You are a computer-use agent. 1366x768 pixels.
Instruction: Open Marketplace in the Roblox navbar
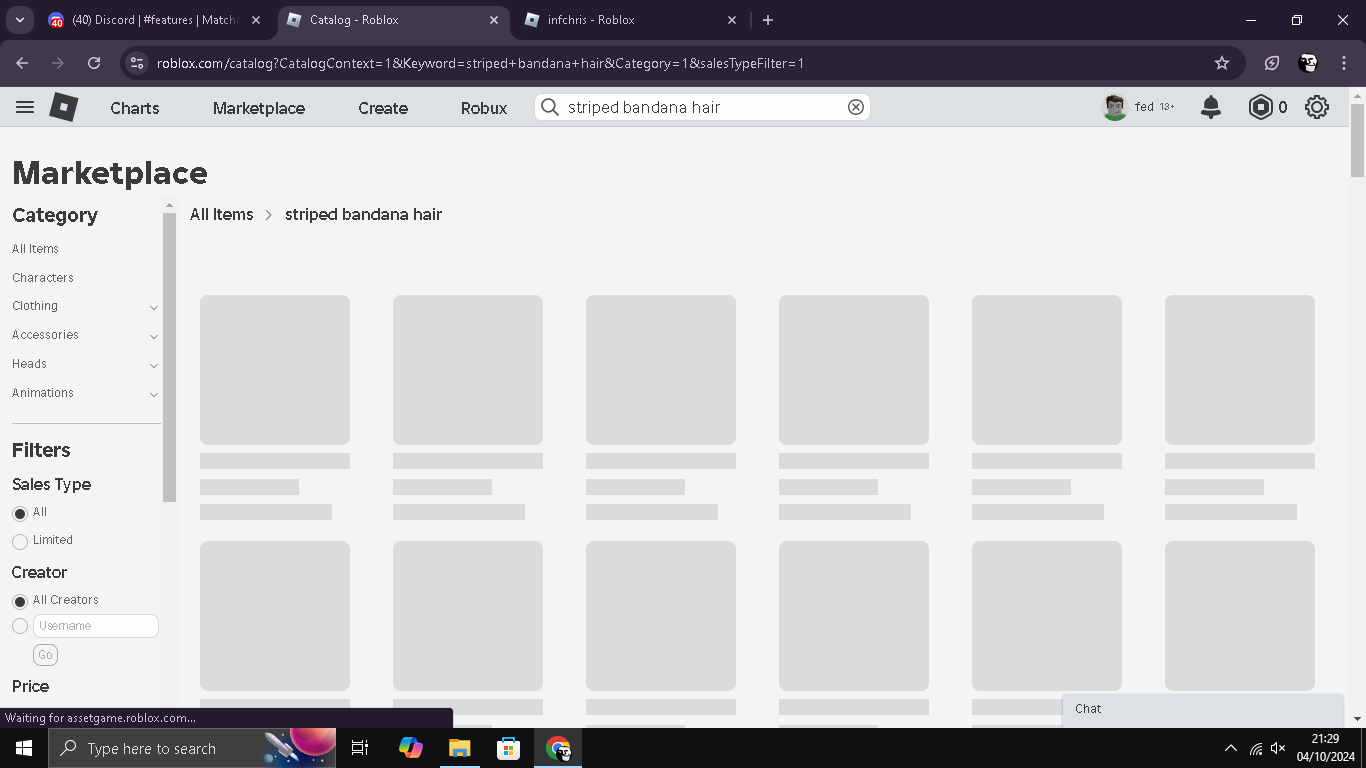click(x=259, y=108)
